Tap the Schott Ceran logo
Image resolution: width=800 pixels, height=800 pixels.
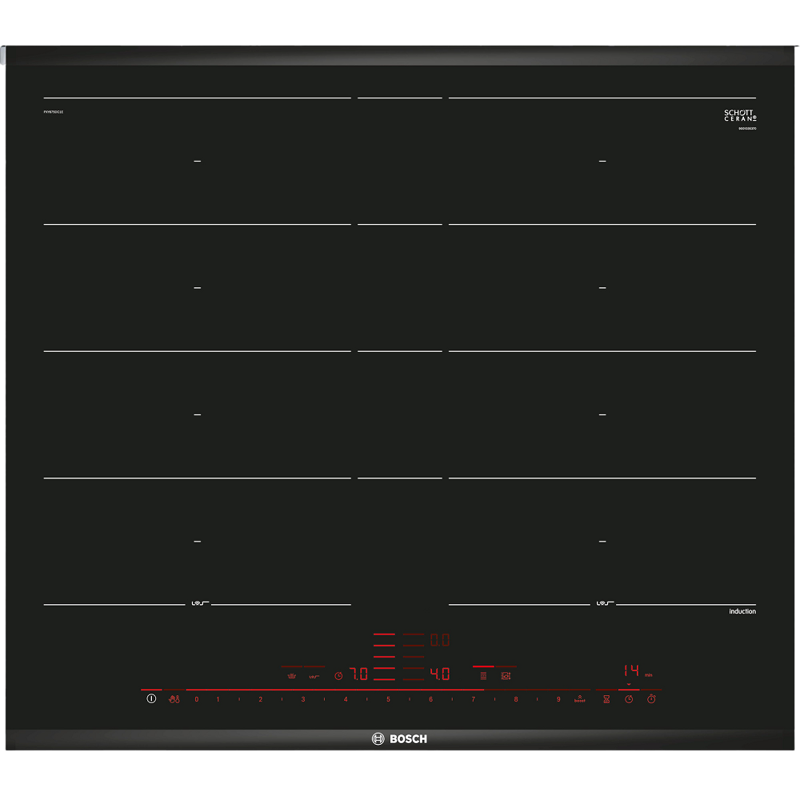pyautogui.click(x=740, y=117)
